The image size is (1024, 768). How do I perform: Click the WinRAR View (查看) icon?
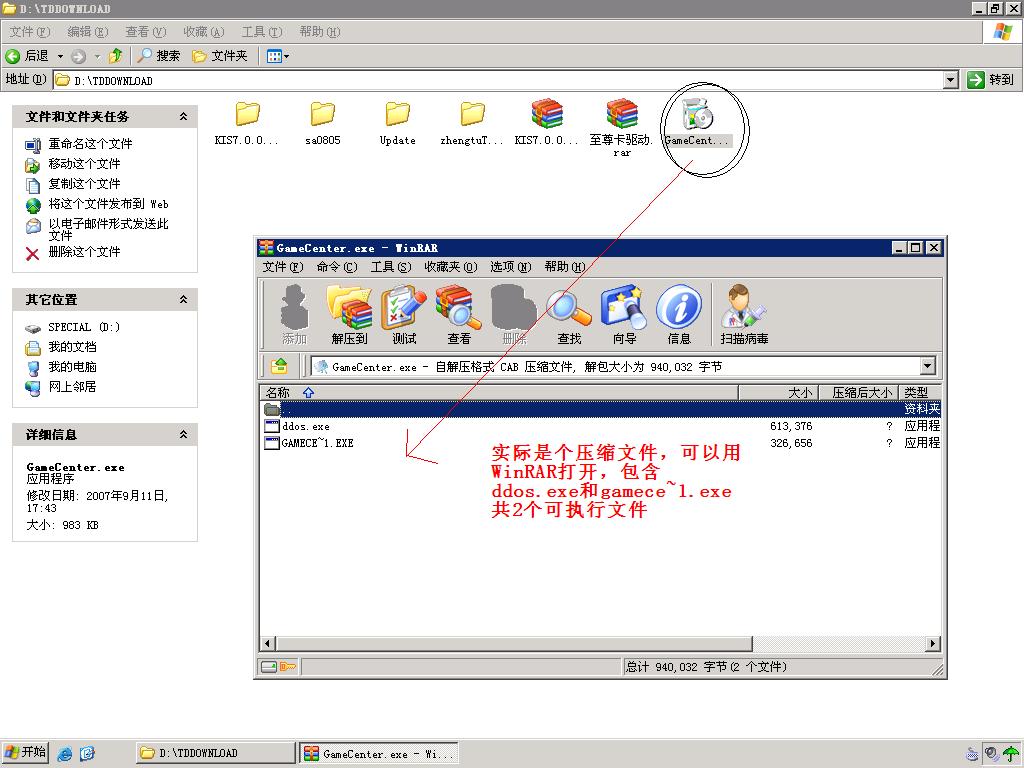coord(458,314)
